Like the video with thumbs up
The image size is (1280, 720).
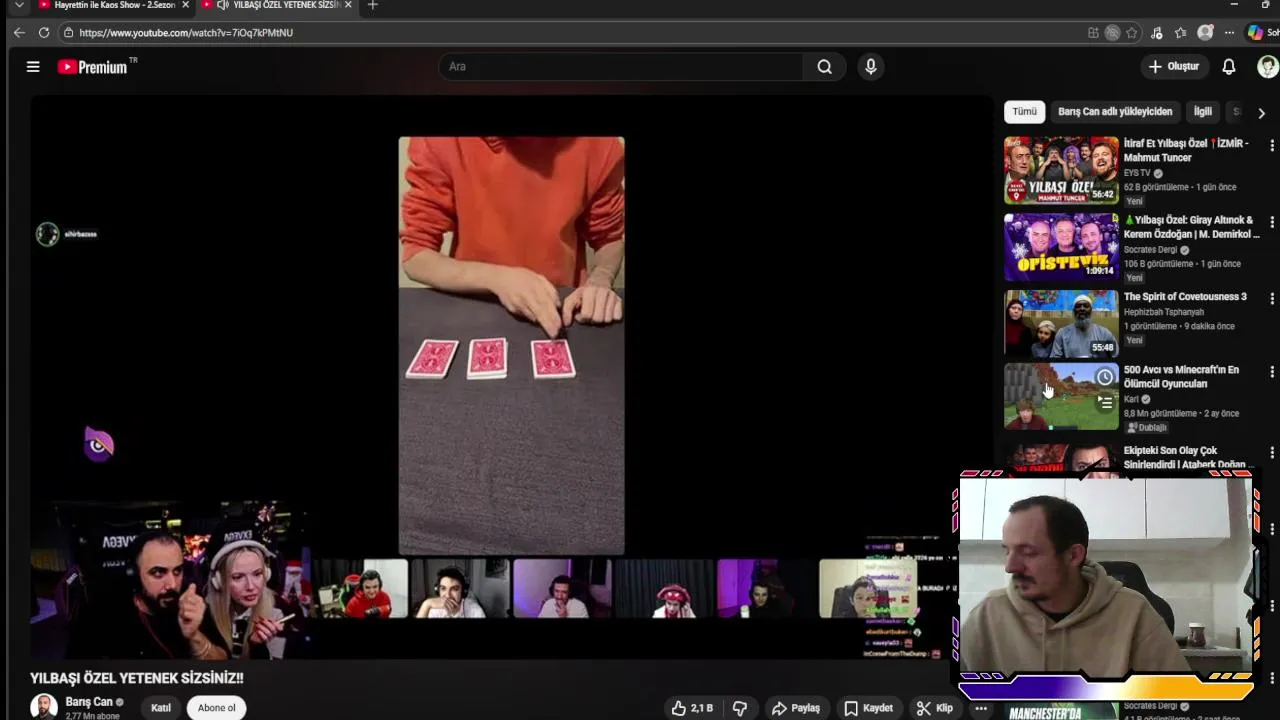[x=692, y=708]
